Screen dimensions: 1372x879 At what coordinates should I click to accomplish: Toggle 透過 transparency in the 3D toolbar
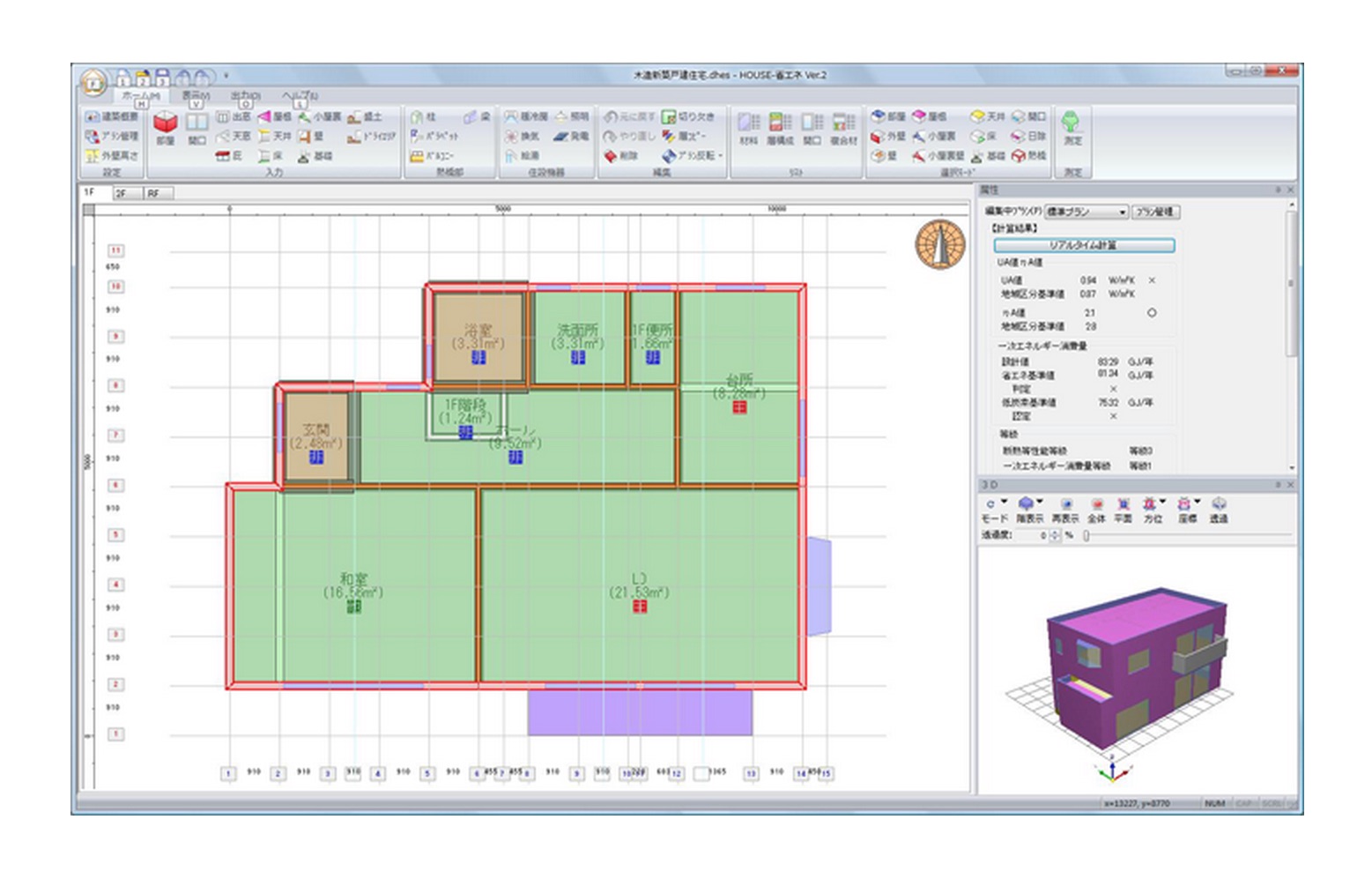pyautogui.click(x=1218, y=509)
